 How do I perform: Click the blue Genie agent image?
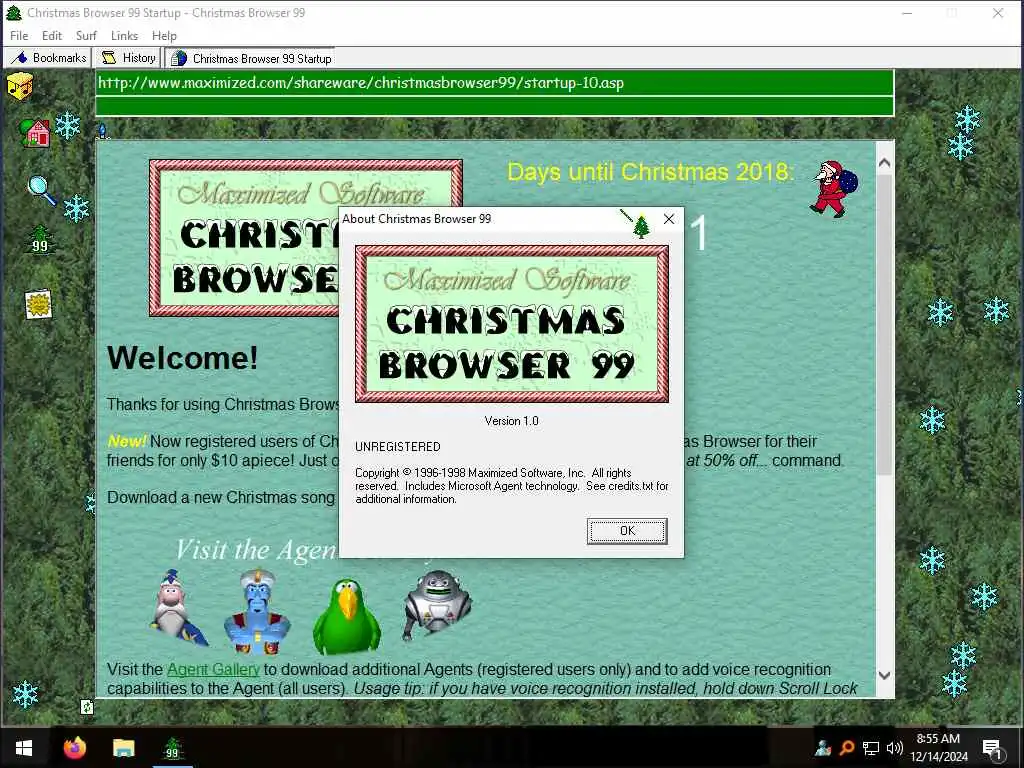(x=257, y=612)
